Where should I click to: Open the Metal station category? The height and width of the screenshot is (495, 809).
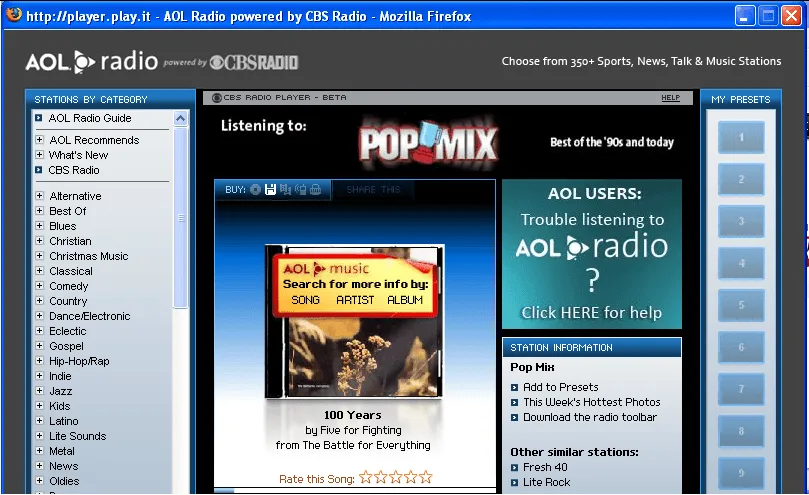click(x=62, y=451)
